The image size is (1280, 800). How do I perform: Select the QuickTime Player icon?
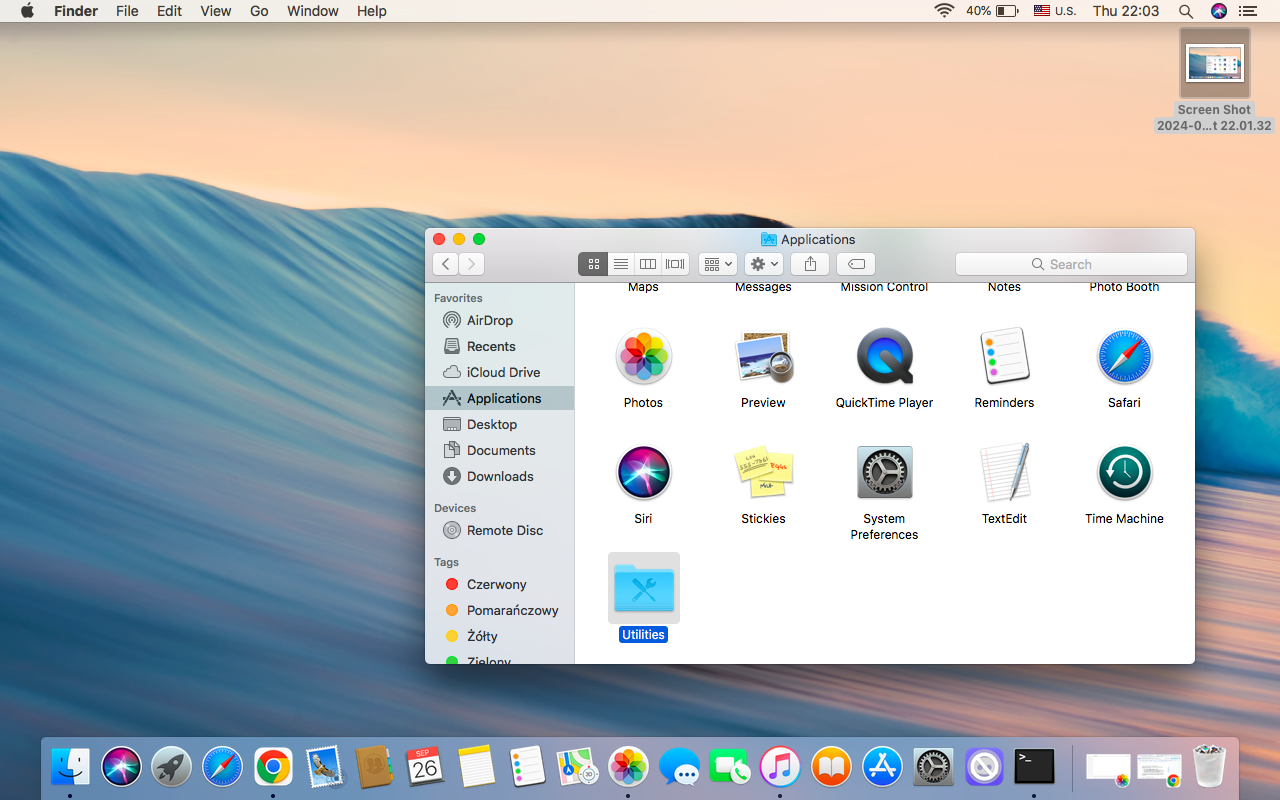click(x=884, y=357)
